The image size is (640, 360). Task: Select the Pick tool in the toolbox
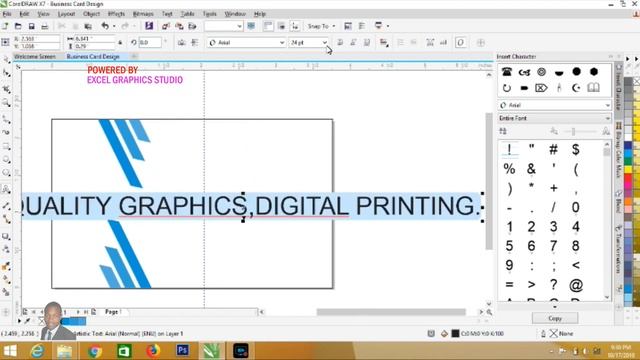(6, 60)
